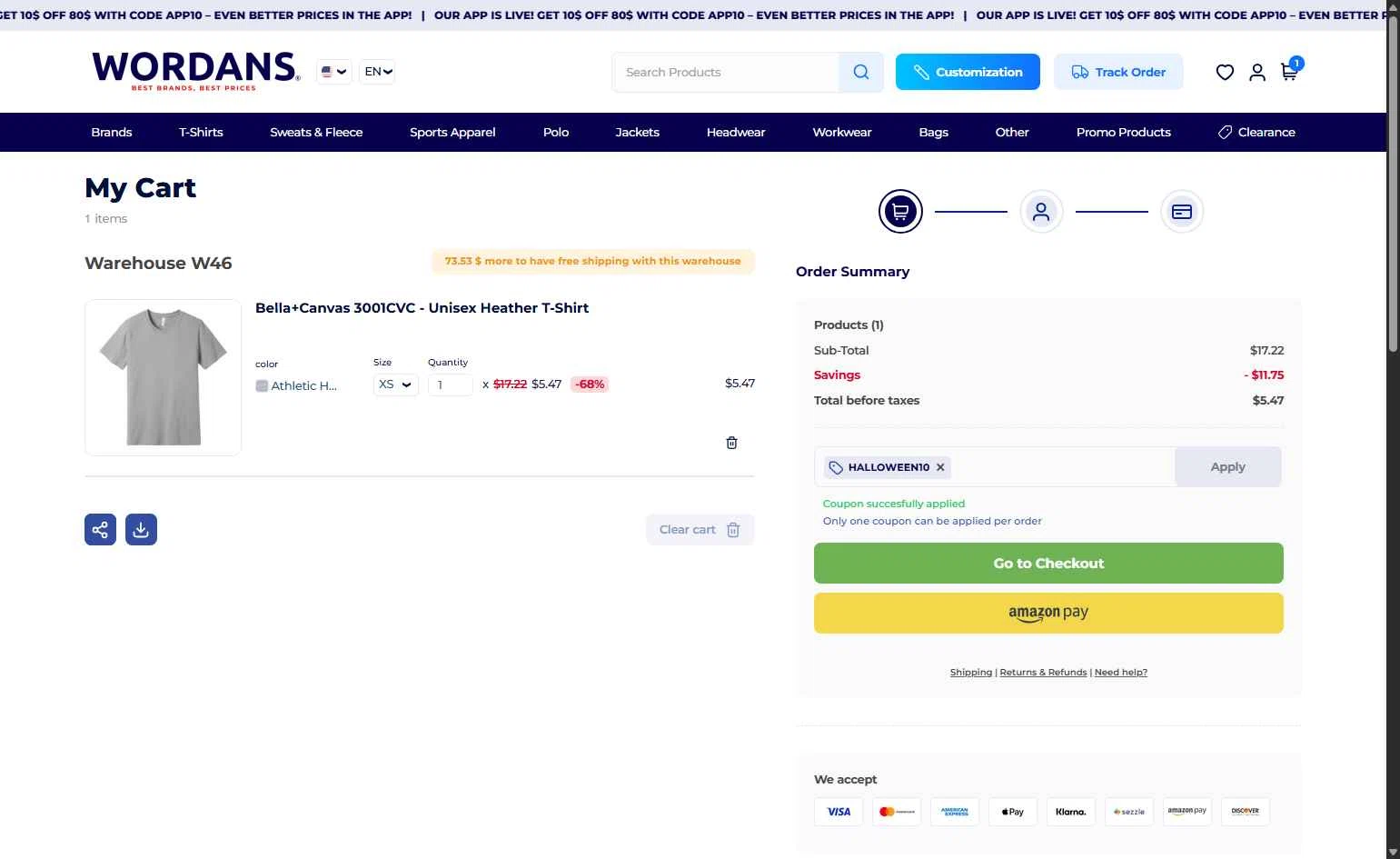Click the American Express logo
The image size is (1400, 859).
[955, 812]
